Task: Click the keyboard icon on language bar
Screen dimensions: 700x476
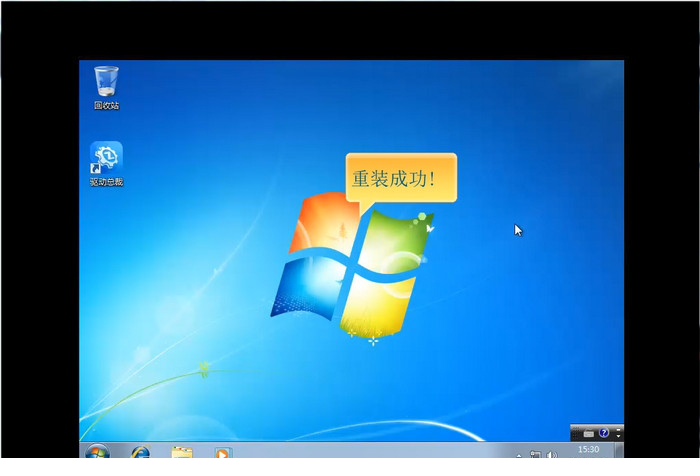Action: (588, 433)
